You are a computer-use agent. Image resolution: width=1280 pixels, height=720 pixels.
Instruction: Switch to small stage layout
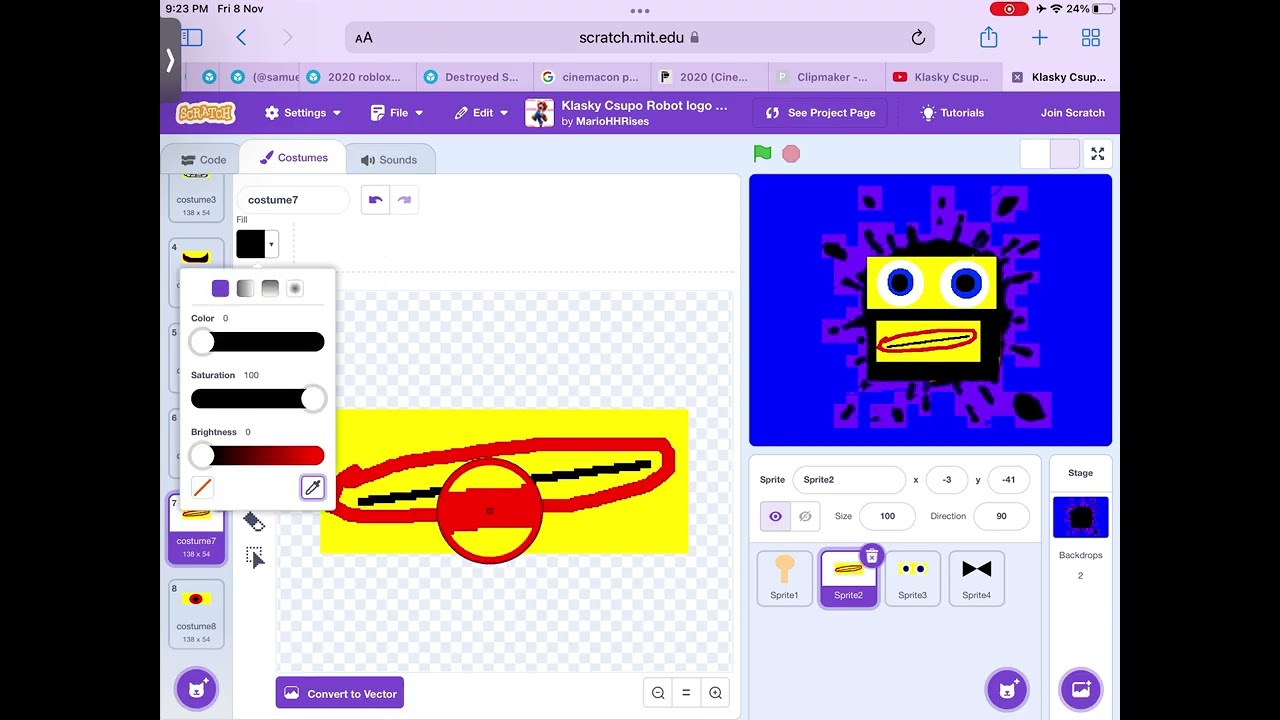1035,154
